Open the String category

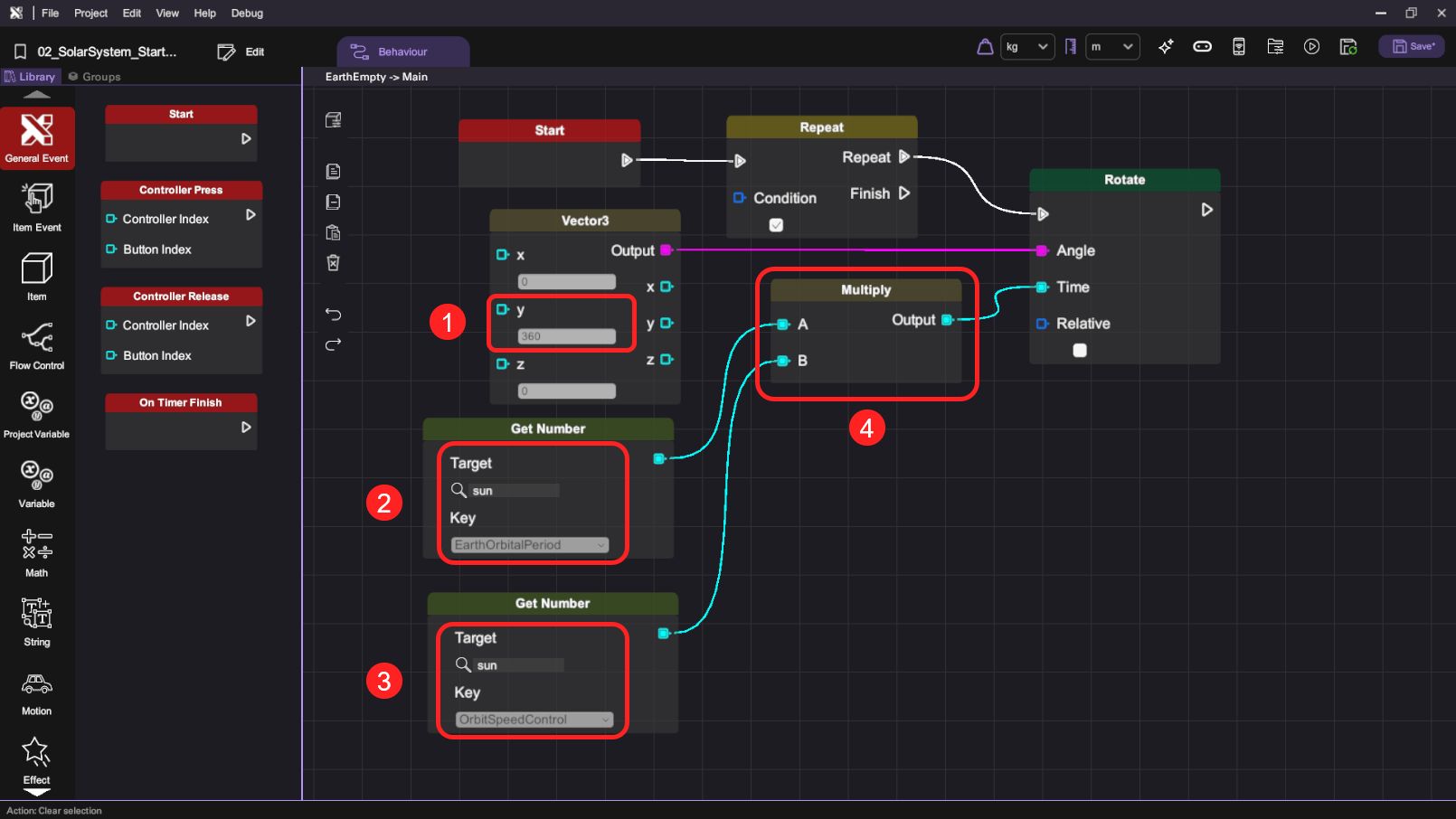(x=36, y=622)
